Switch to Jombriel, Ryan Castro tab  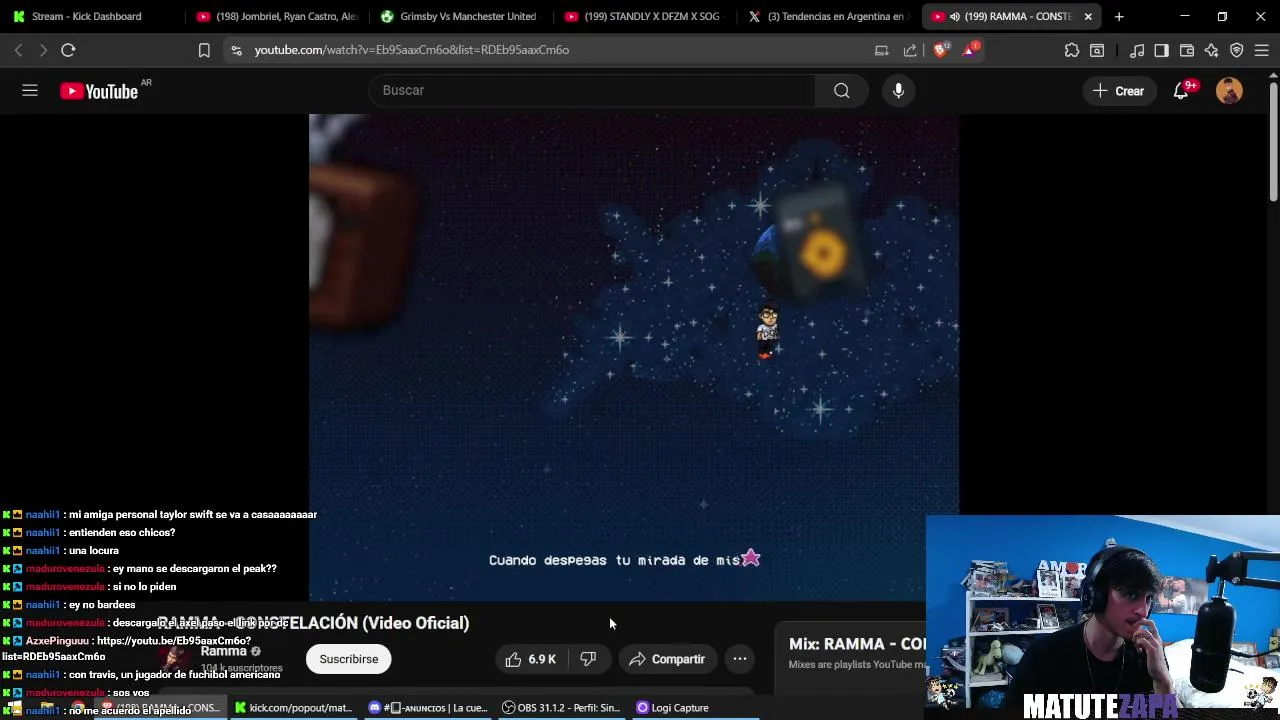coord(277,16)
